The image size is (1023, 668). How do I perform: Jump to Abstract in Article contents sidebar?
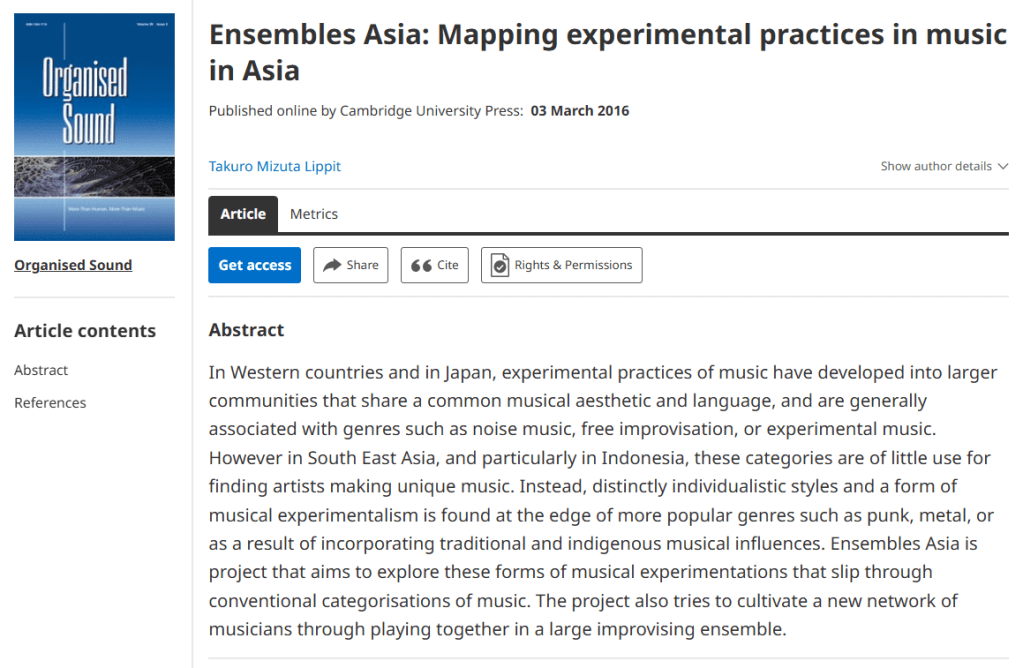click(41, 370)
